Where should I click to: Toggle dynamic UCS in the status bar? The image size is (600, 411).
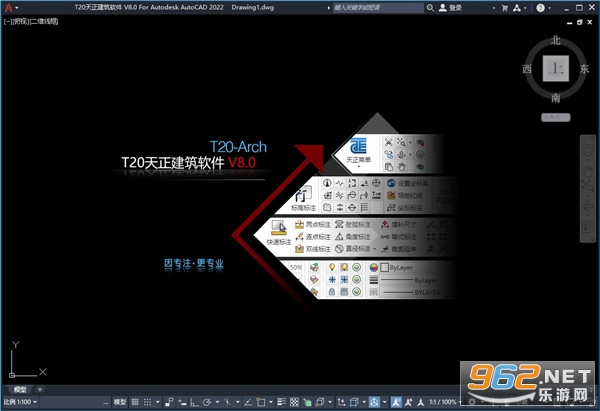(x=341, y=402)
